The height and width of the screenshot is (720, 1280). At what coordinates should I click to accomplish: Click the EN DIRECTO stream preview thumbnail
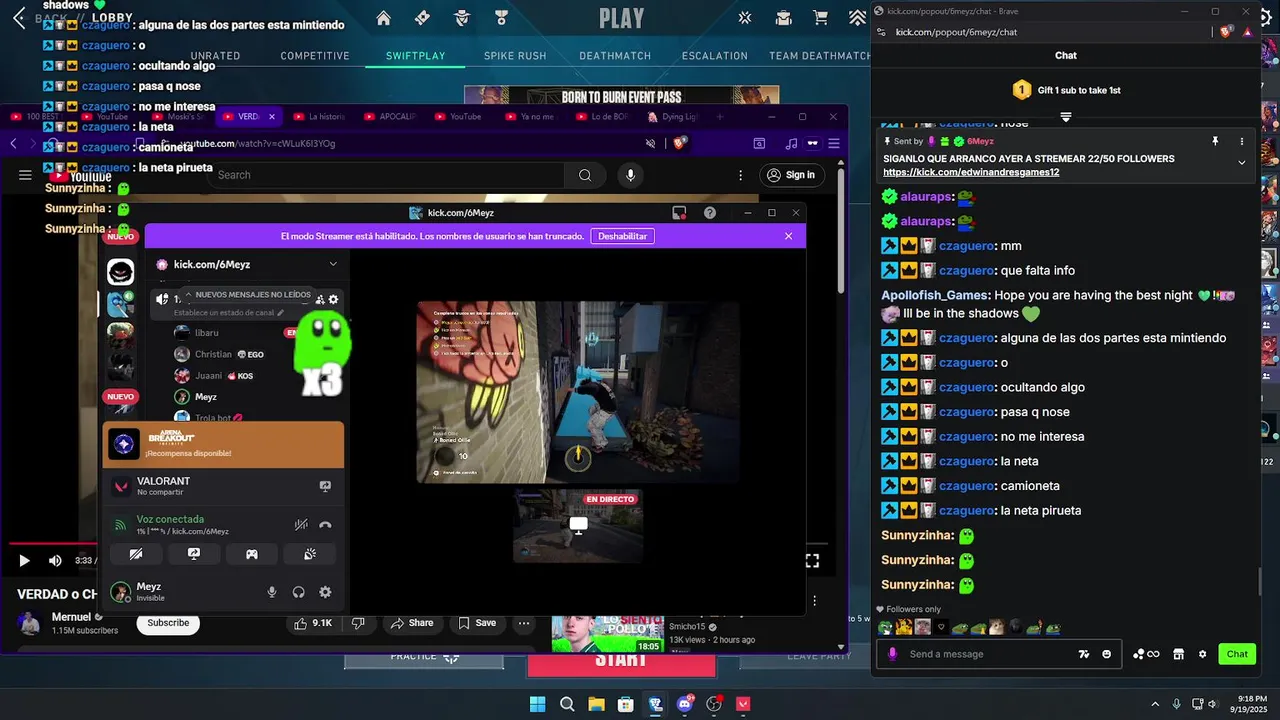coord(578,526)
